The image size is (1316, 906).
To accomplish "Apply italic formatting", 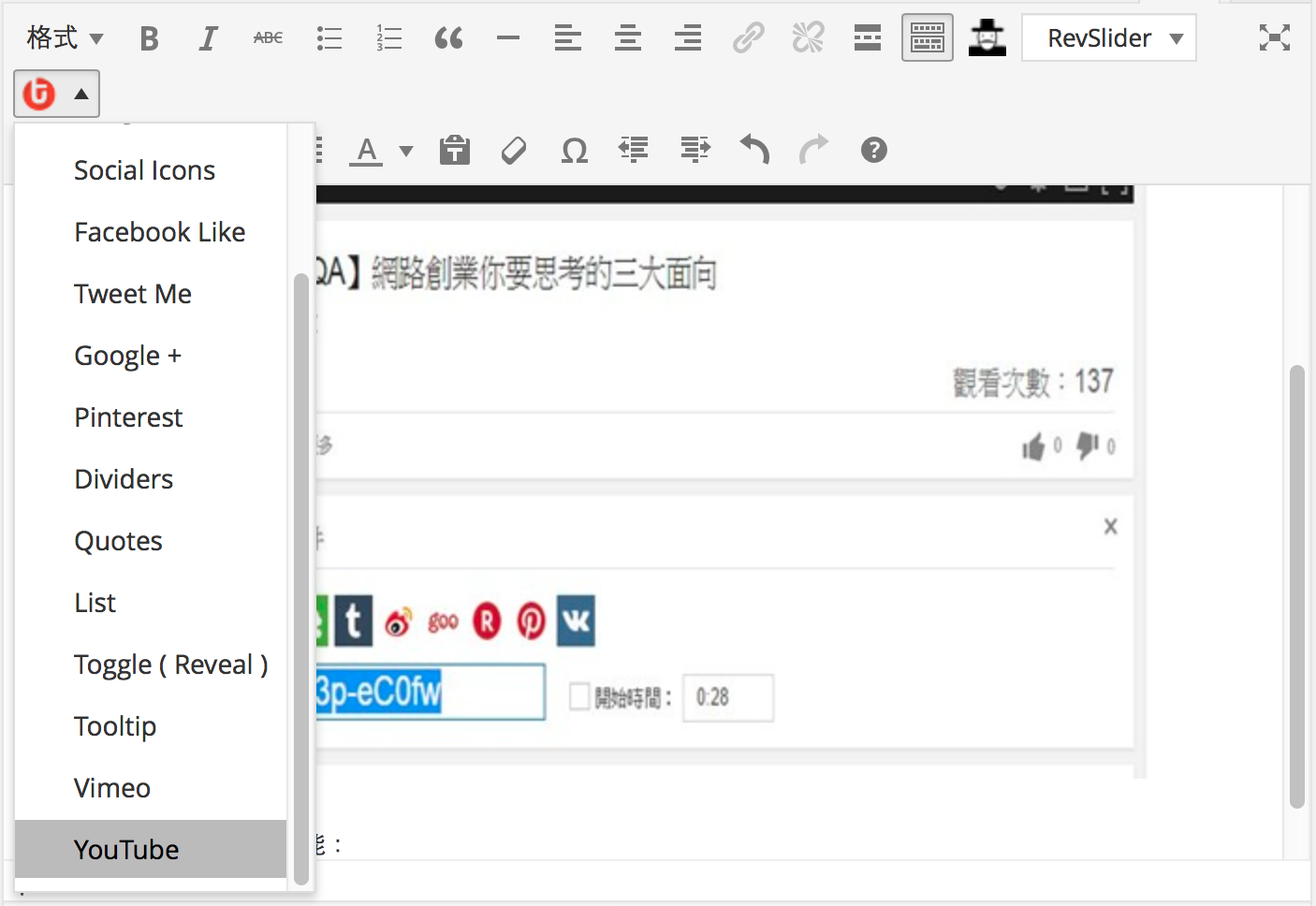I will pyautogui.click(x=209, y=37).
